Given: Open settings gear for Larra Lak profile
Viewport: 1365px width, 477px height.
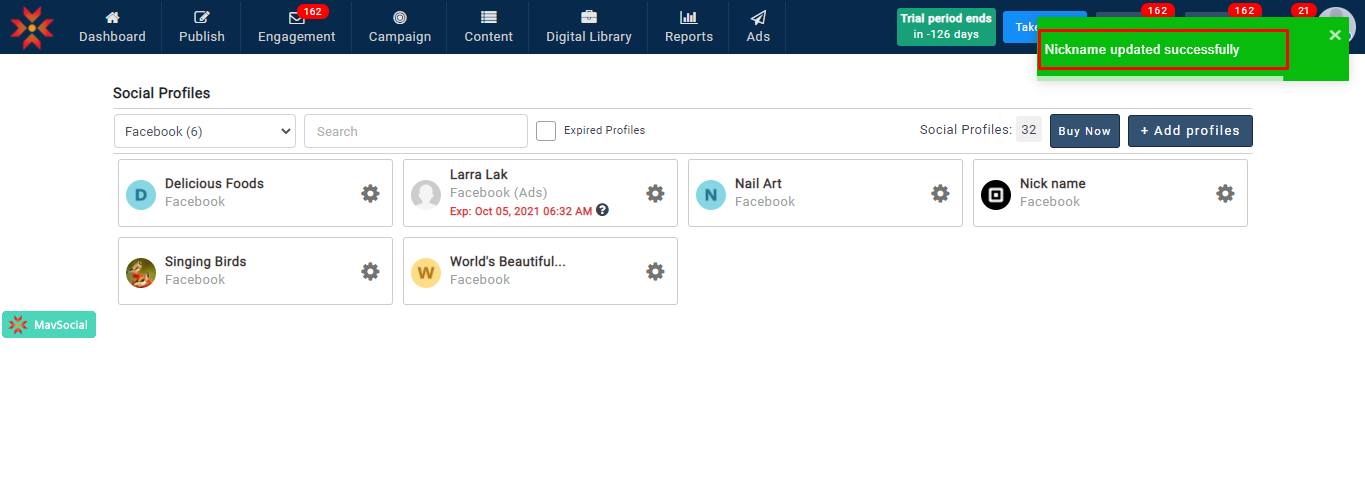Looking at the screenshot, I should 655,193.
